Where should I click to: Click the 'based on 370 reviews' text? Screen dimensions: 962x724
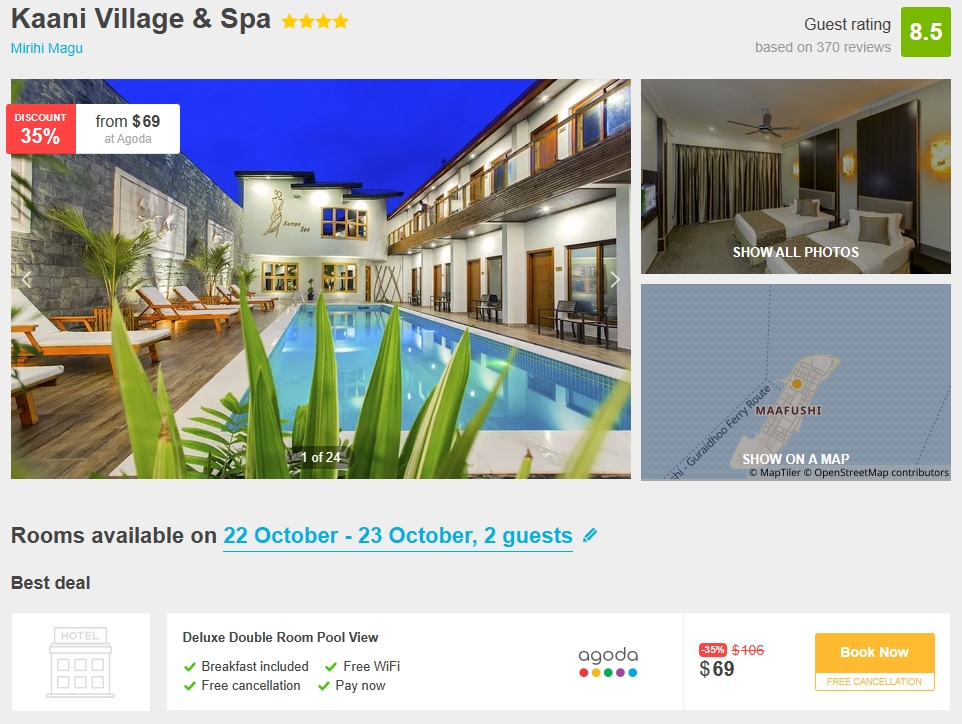coord(823,47)
